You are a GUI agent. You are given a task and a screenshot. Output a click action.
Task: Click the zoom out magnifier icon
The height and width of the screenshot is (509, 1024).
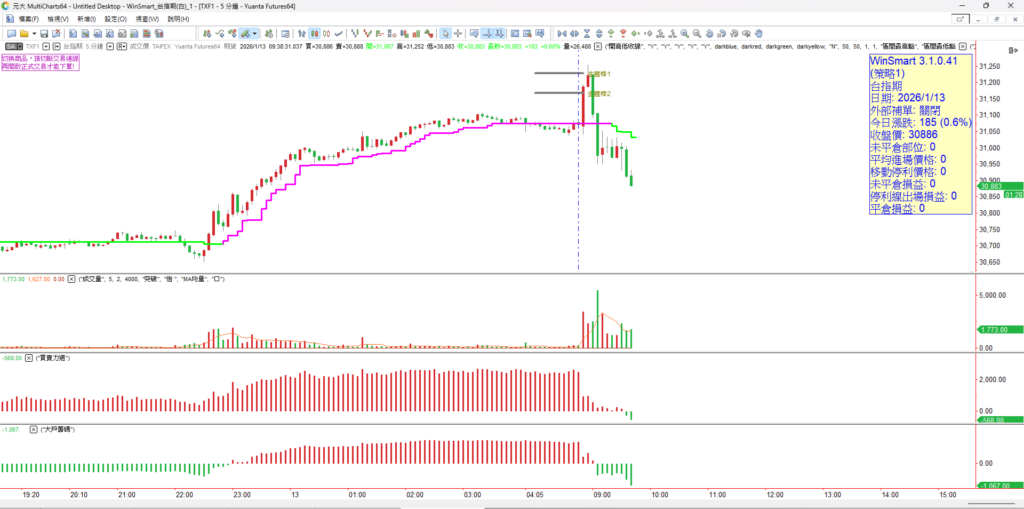point(697,33)
